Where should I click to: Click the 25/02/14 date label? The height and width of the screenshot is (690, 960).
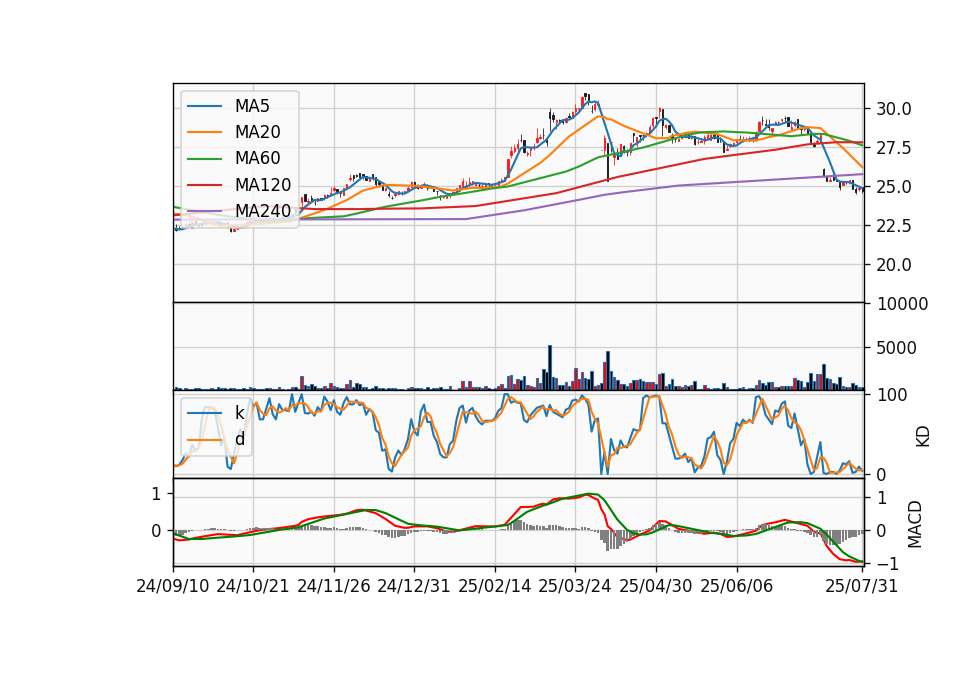point(495,586)
